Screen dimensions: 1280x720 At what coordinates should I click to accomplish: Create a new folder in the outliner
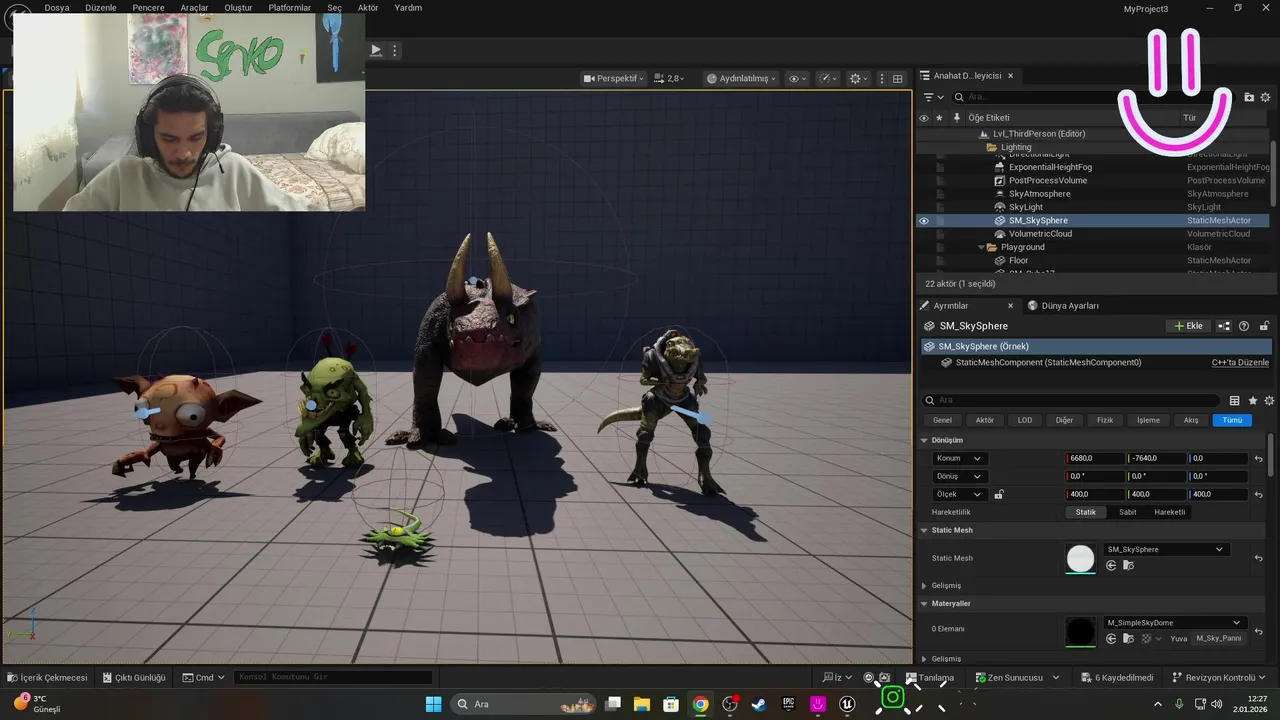click(1249, 97)
